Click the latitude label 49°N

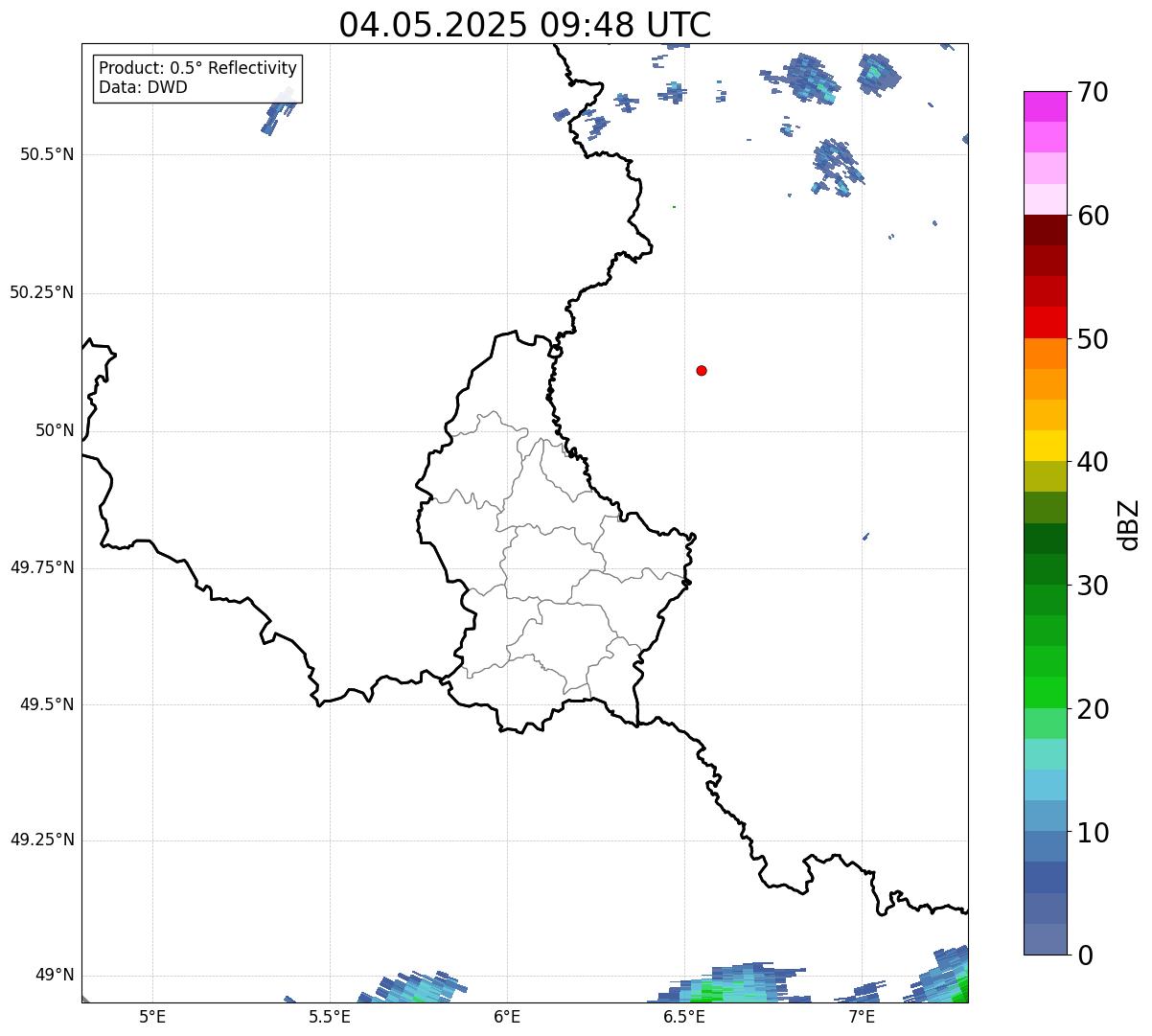tap(55, 976)
